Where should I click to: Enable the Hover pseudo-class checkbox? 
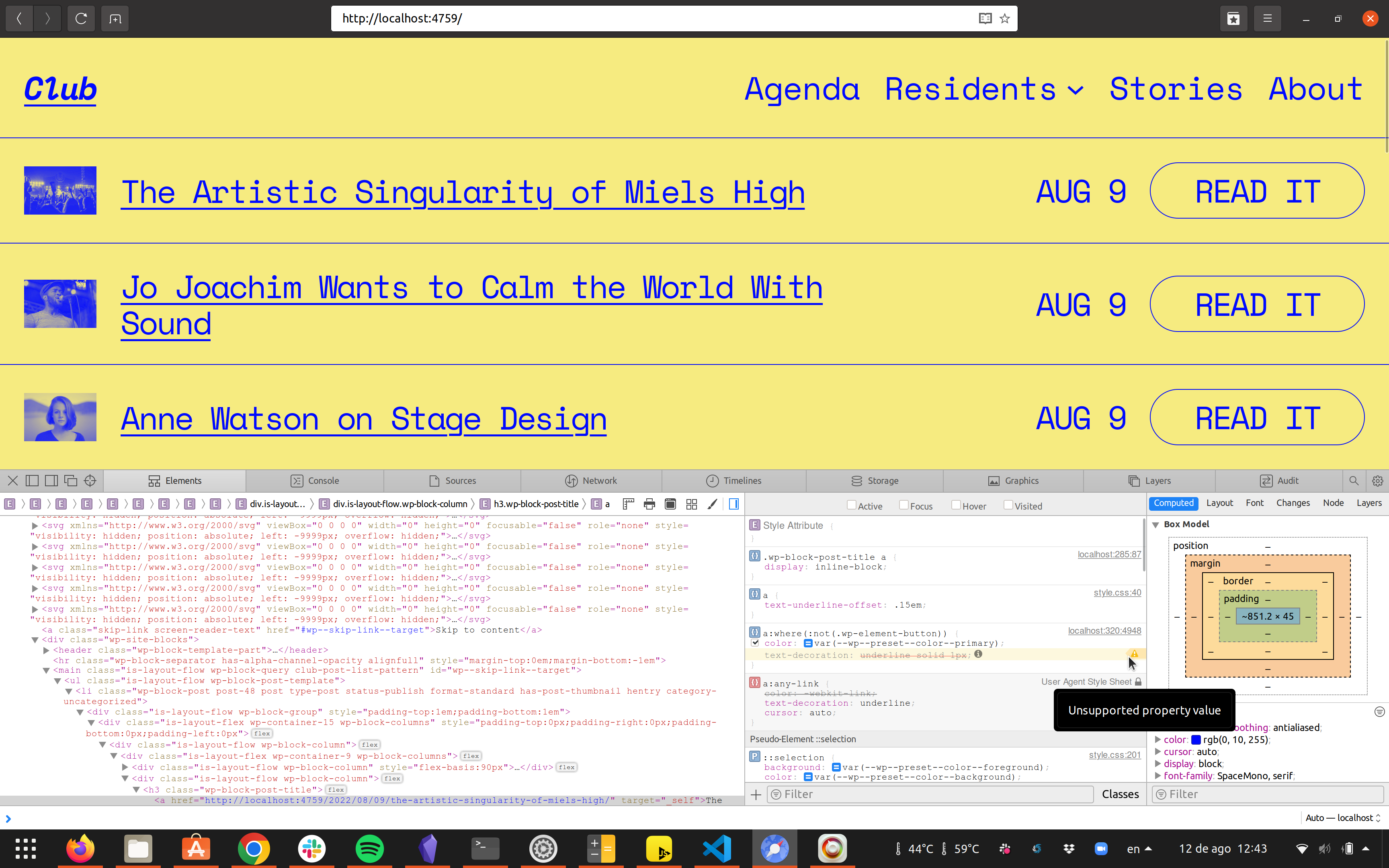956,505
